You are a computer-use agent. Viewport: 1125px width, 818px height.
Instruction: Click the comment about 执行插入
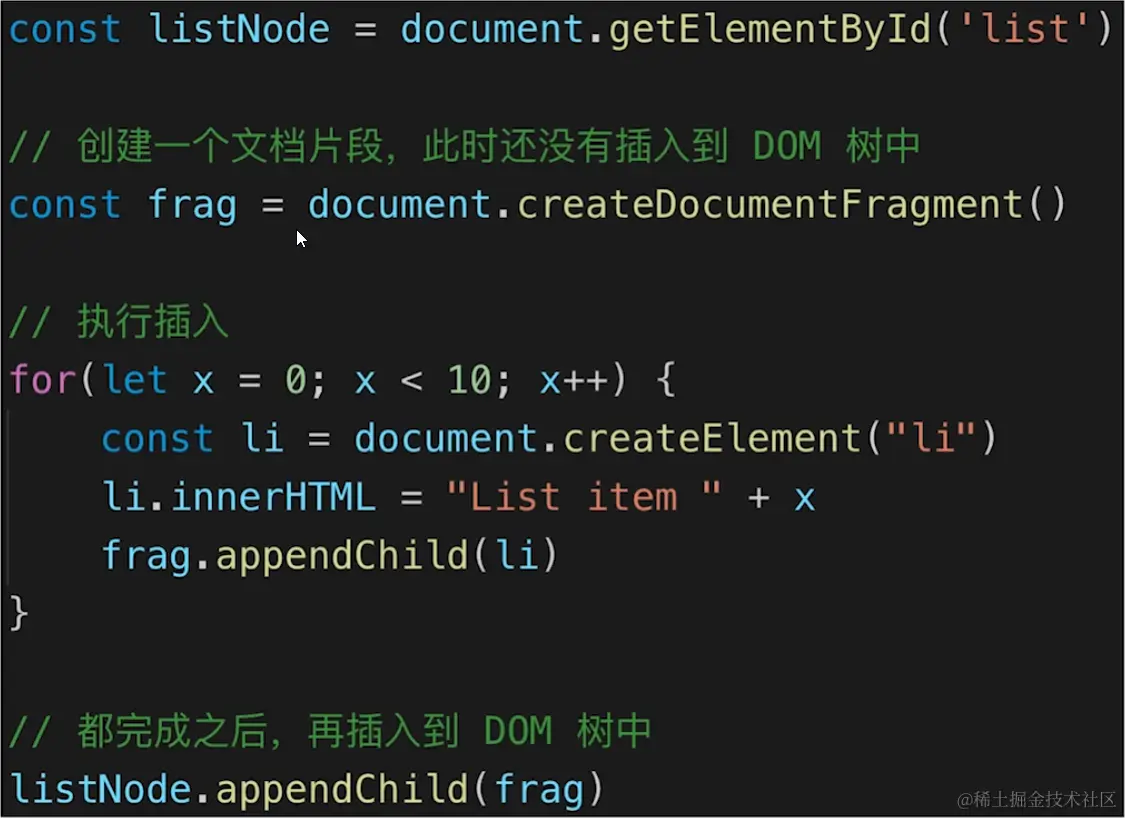point(119,321)
